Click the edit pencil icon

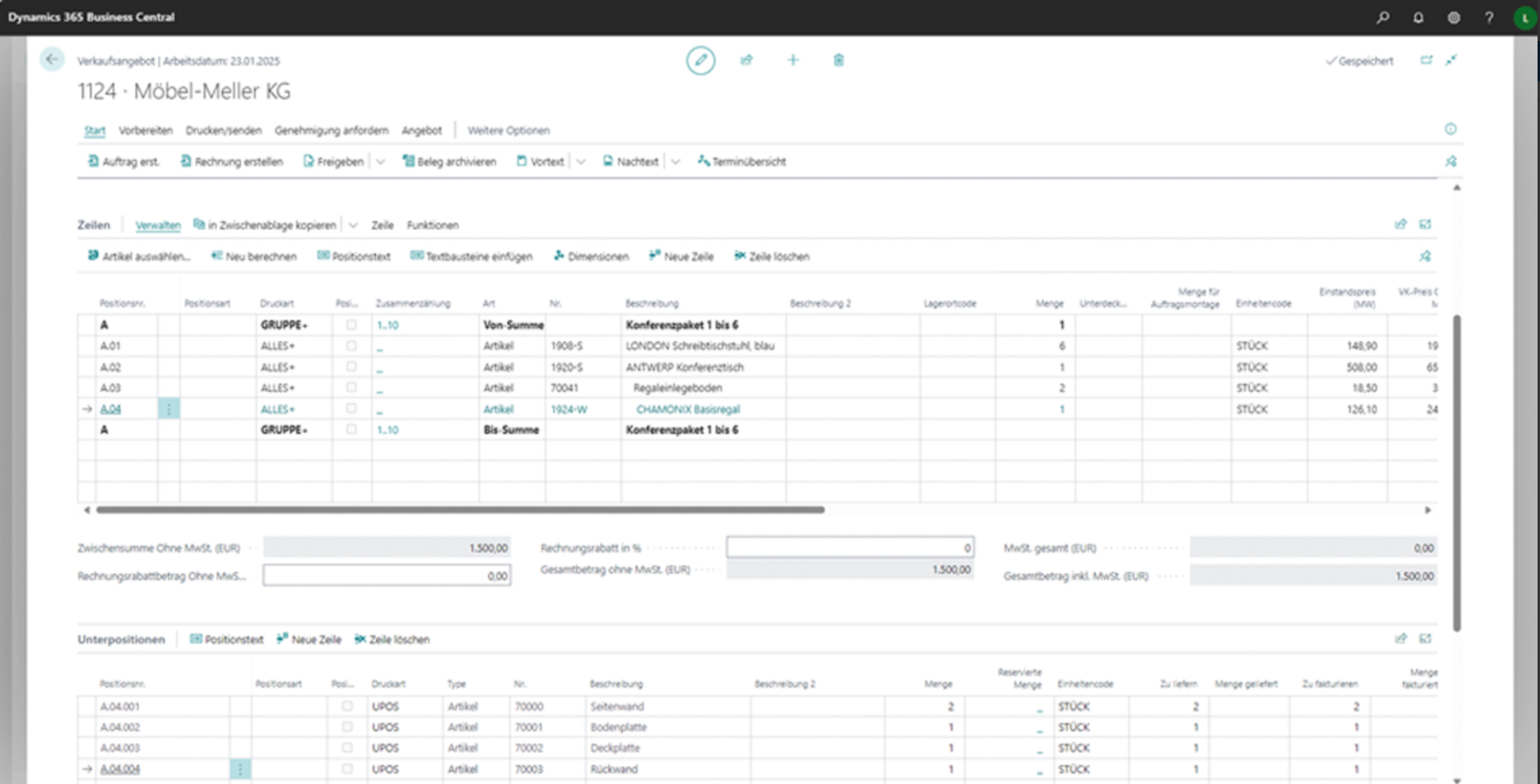[x=700, y=60]
